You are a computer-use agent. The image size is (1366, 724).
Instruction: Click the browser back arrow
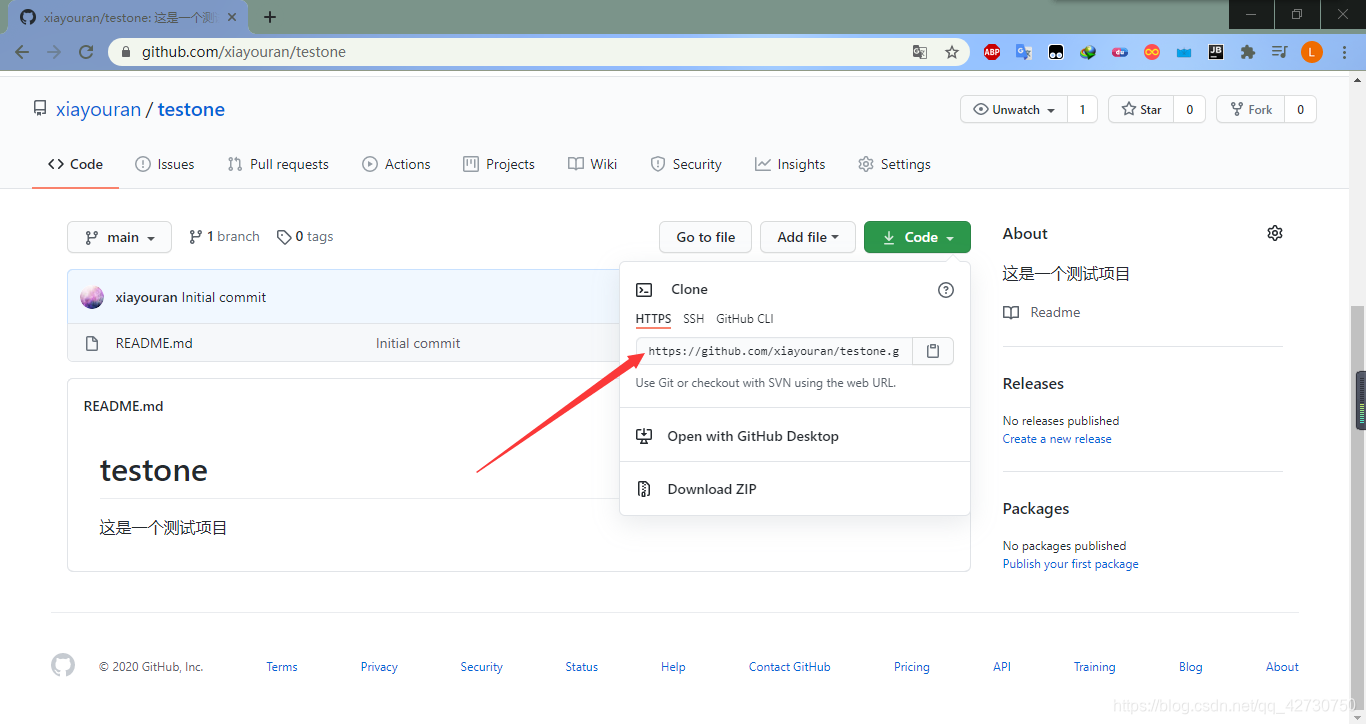coord(22,52)
